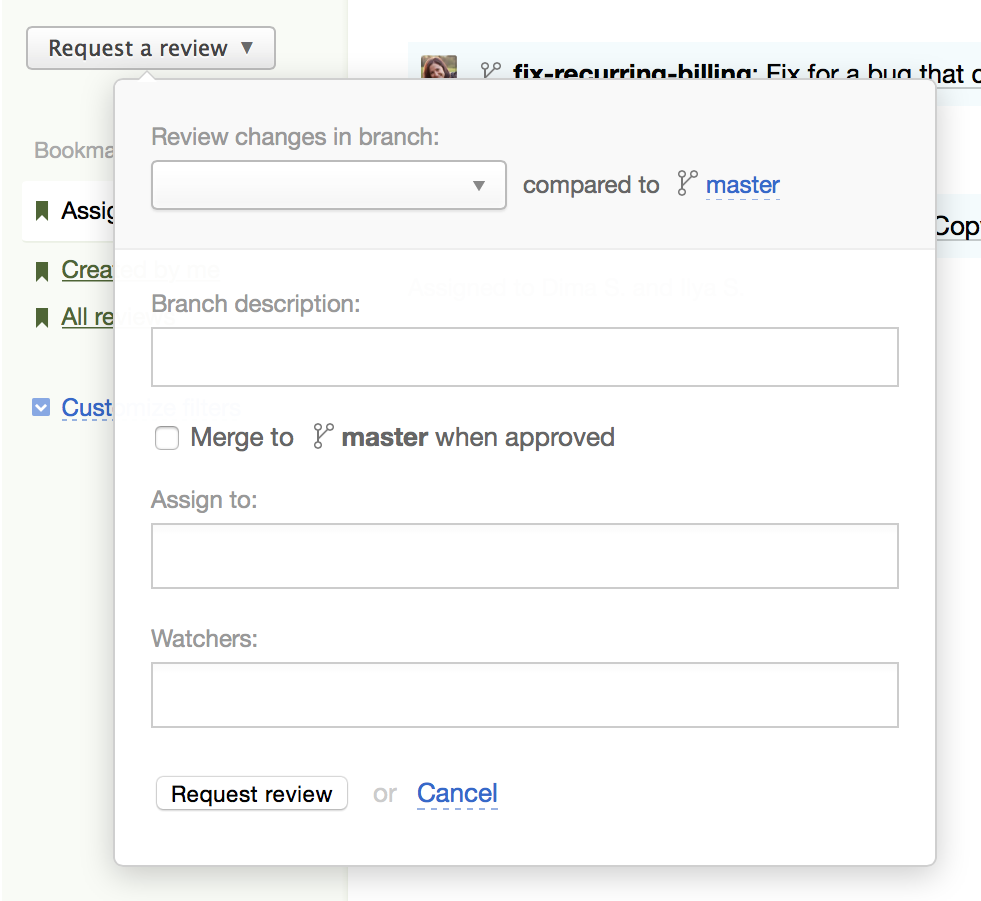Image resolution: width=981 pixels, height=901 pixels.
Task: Click the Watchers input field
Action: tap(524, 695)
